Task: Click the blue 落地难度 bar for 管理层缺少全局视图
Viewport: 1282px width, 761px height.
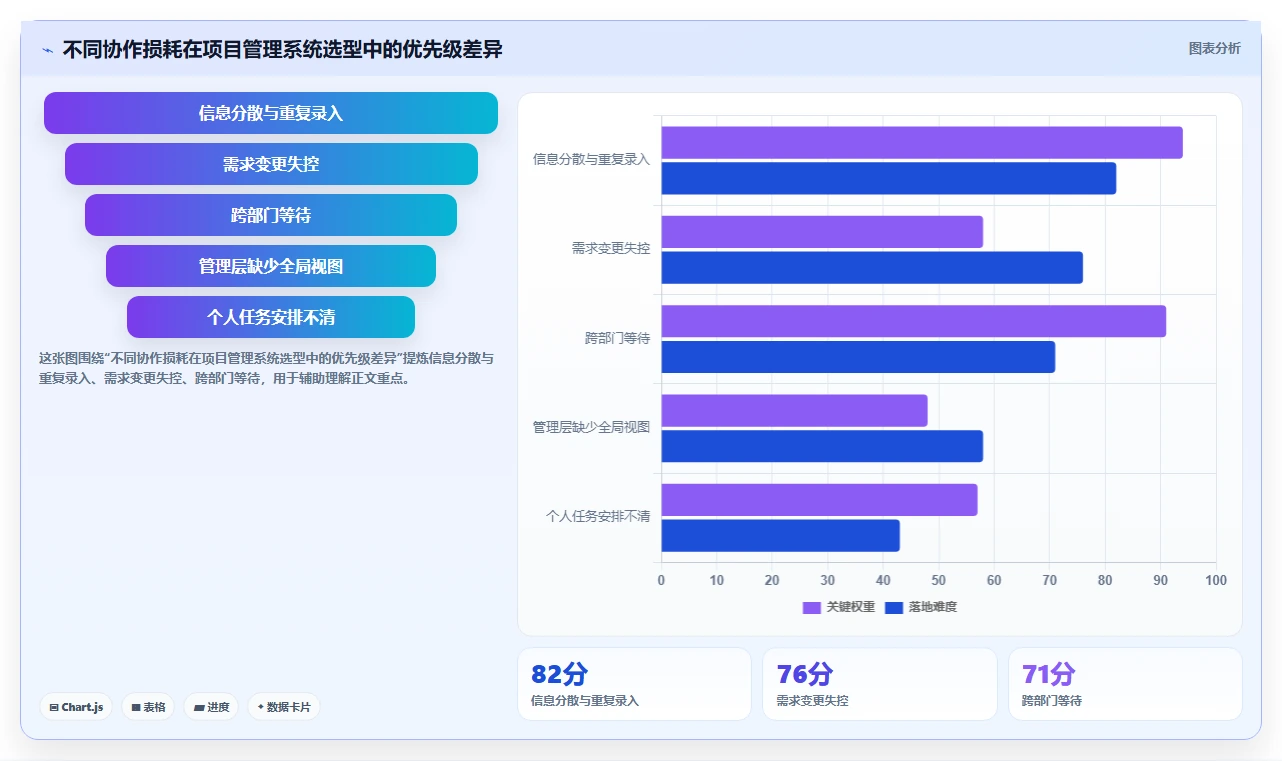Action: point(822,447)
